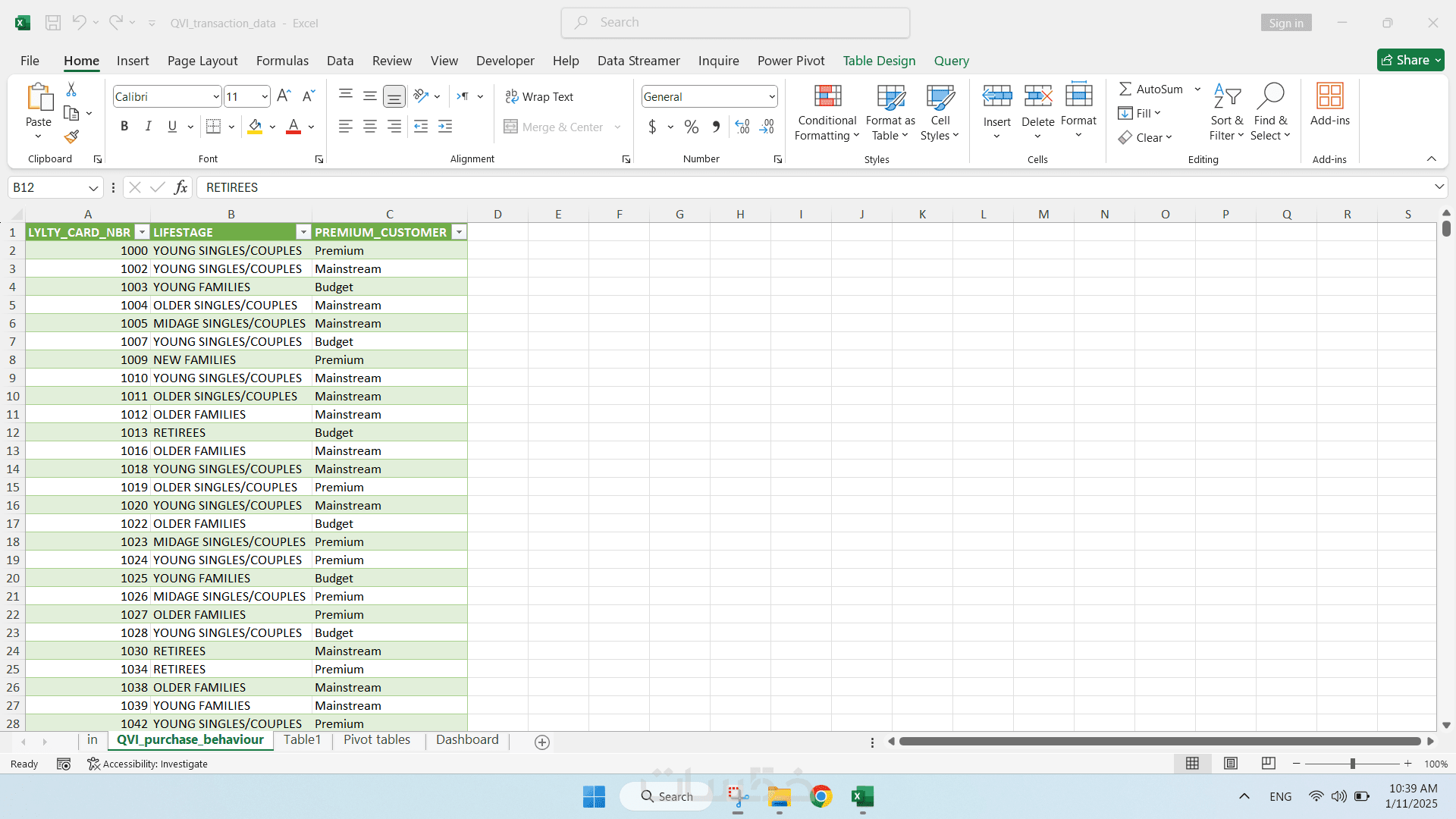Expand the General number format dropdown

coord(771,96)
